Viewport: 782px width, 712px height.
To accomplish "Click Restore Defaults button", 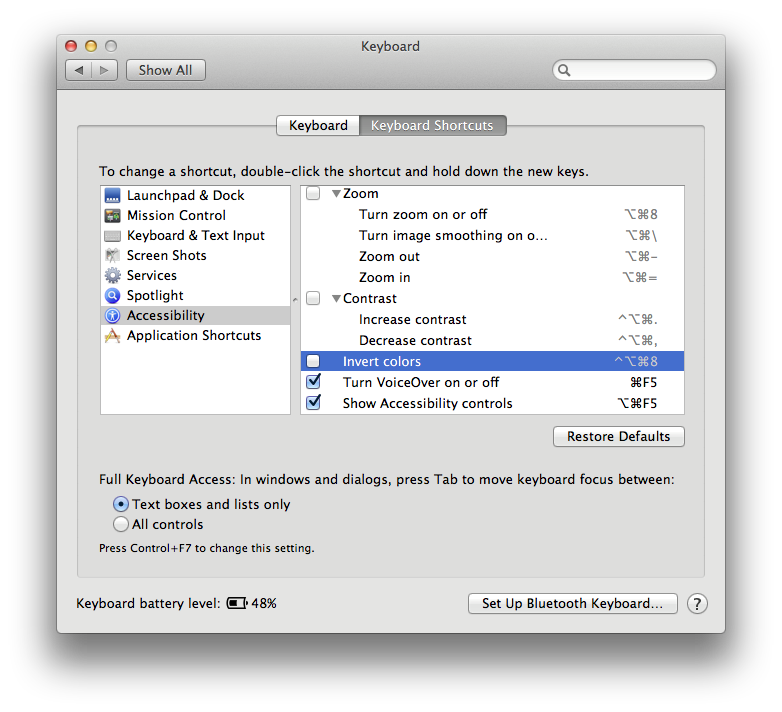I will (x=618, y=436).
